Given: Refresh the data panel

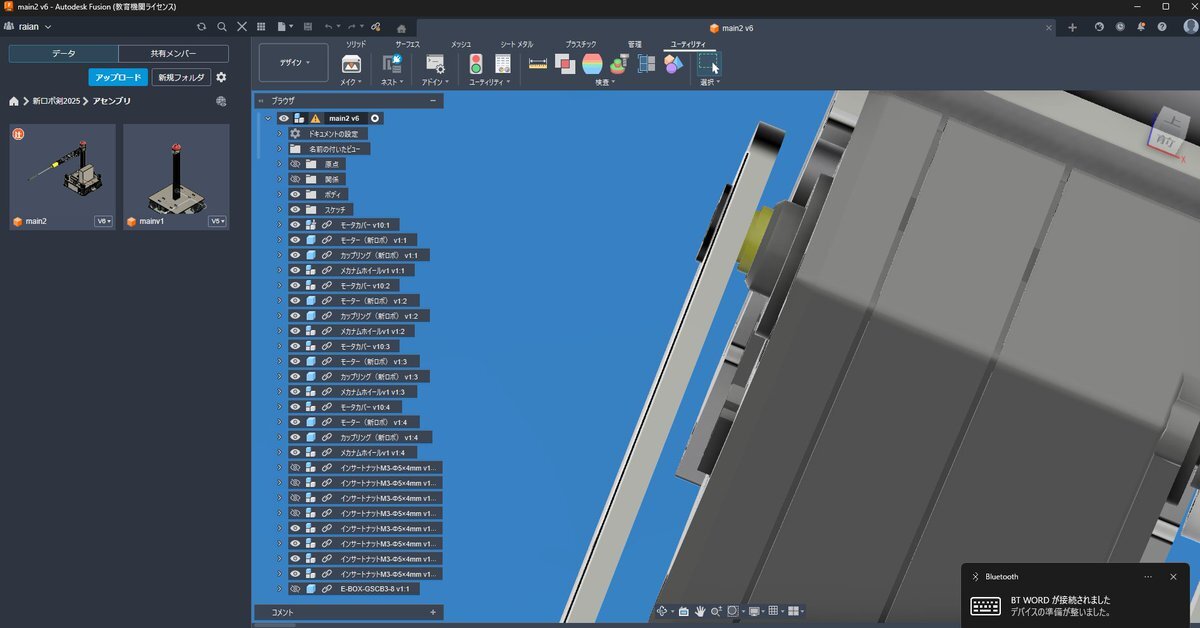Looking at the screenshot, I should pos(201,27).
